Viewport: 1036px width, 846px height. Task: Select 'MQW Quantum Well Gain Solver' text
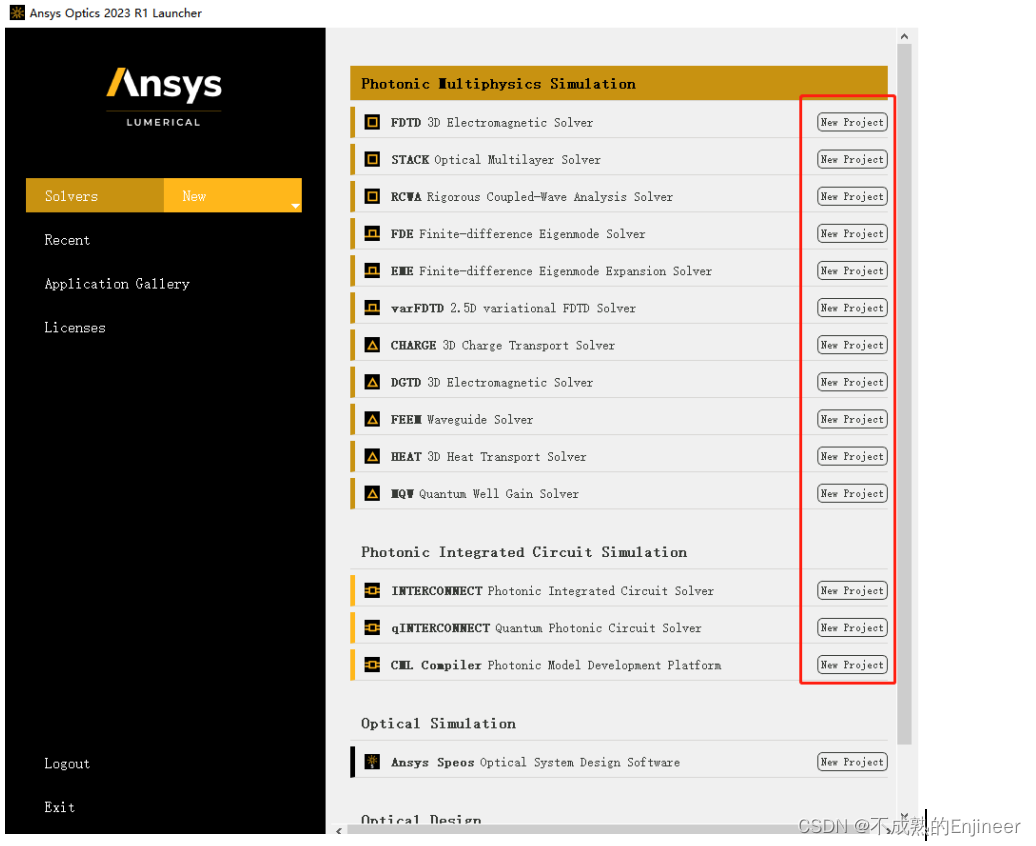coord(484,493)
